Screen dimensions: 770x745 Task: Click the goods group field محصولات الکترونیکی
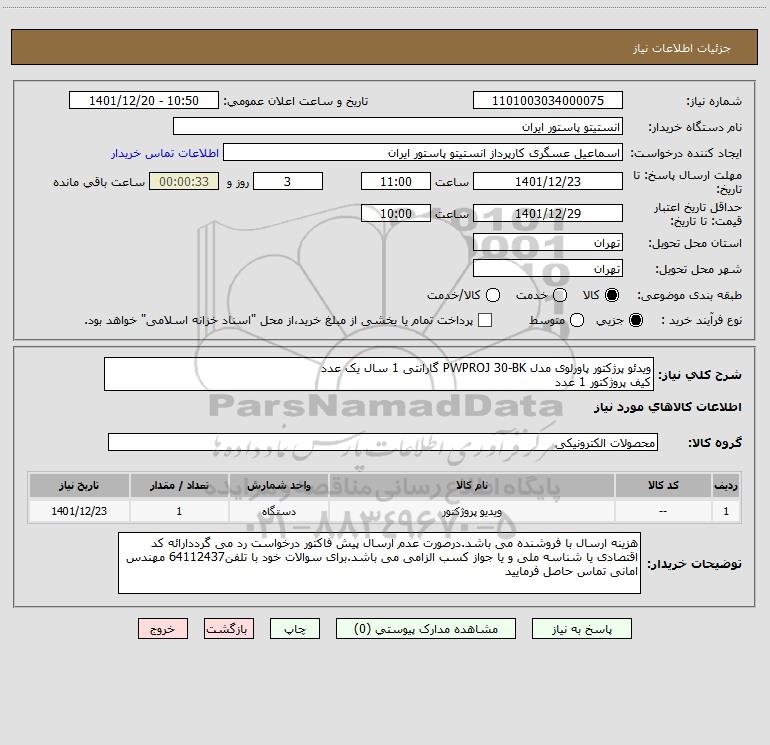[383, 442]
